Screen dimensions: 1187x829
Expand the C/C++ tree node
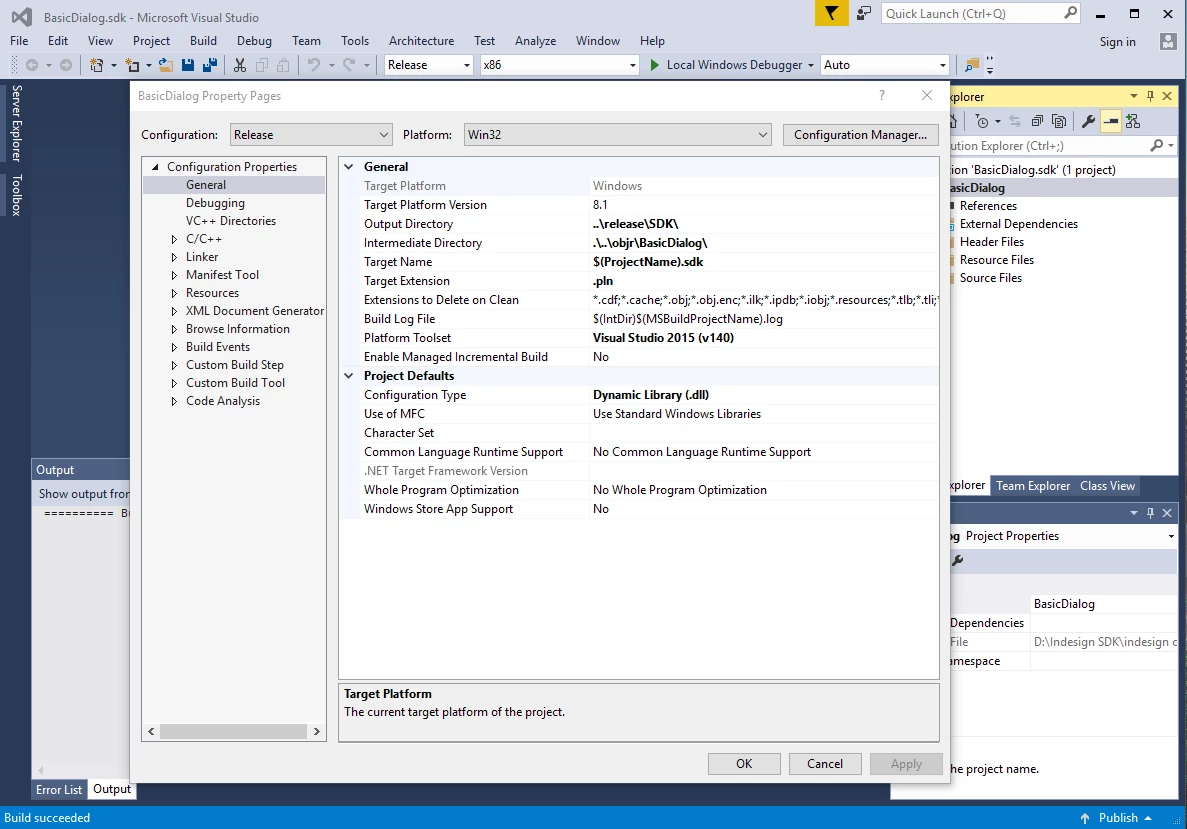click(174, 239)
